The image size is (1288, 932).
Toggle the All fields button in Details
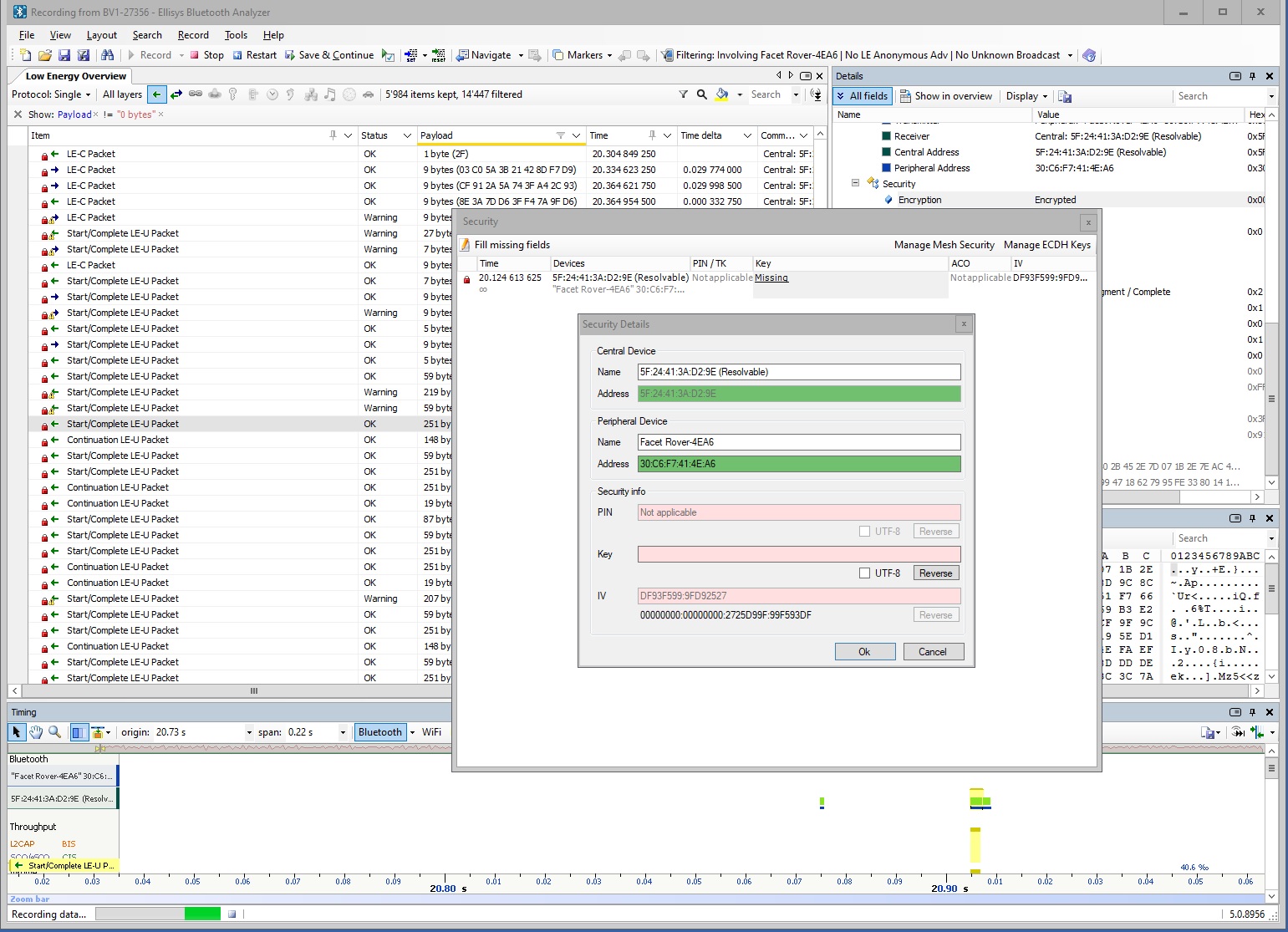pyautogui.click(x=863, y=96)
